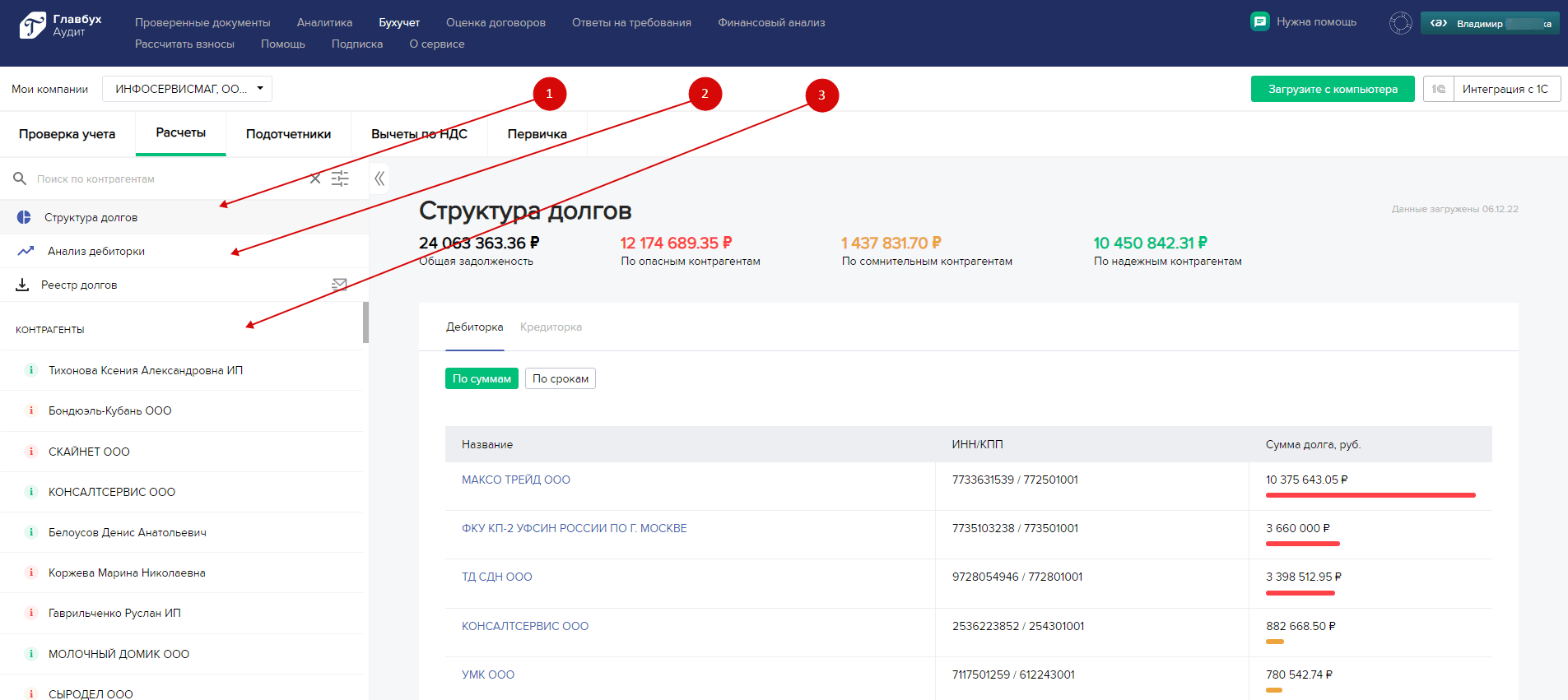Click the search magnifier icon
This screenshot has width=1568, height=700.
(20, 178)
